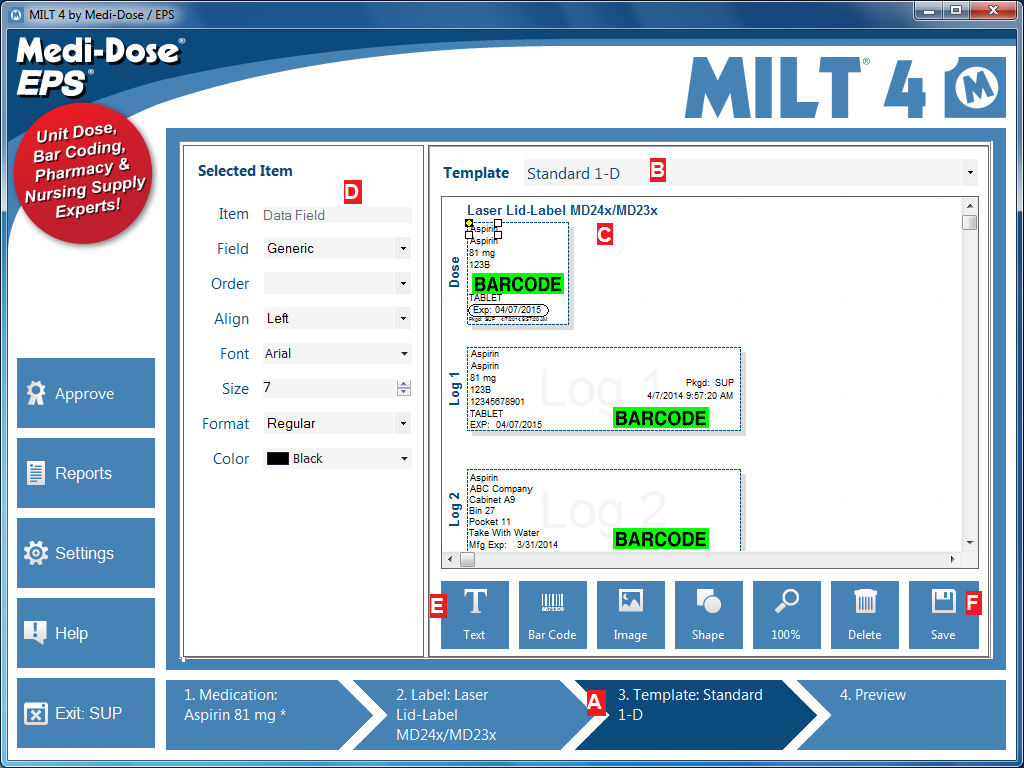Select "81 mg" in the Log 1 label
Image resolution: width=1024 pixels, height=768 pixels.
pos(483,377)
